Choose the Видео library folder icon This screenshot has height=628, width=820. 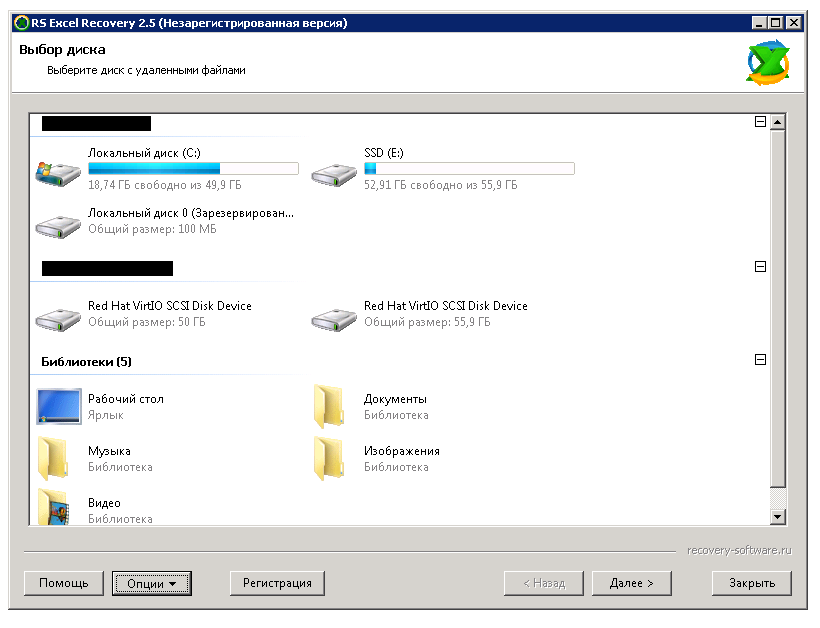click(53, 507)
